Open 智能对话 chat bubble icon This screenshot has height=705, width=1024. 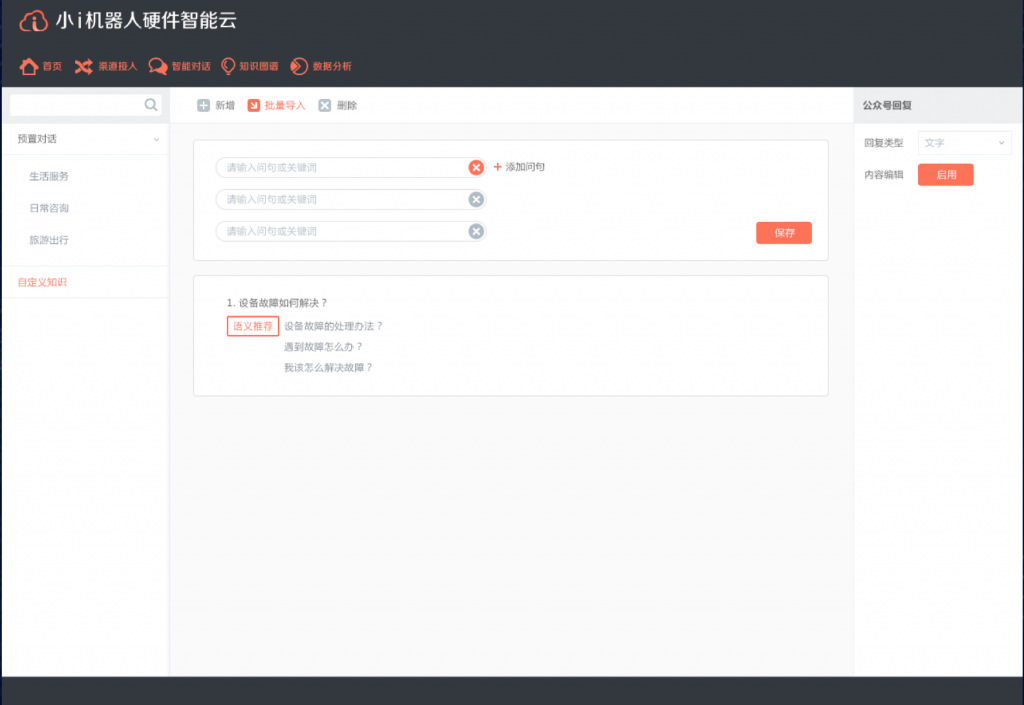tap(158, 66)
